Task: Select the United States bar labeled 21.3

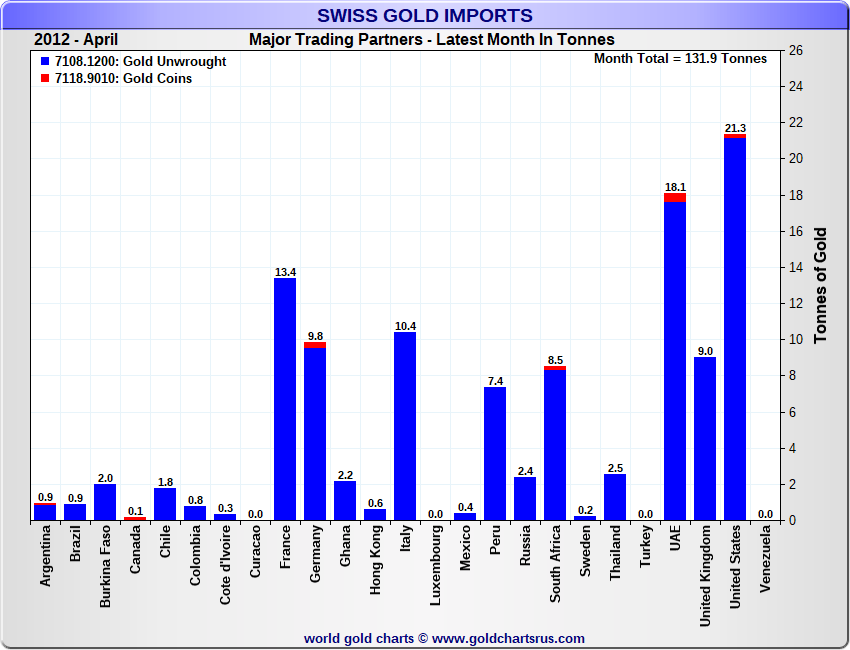Action: click(x=735, y=330)
